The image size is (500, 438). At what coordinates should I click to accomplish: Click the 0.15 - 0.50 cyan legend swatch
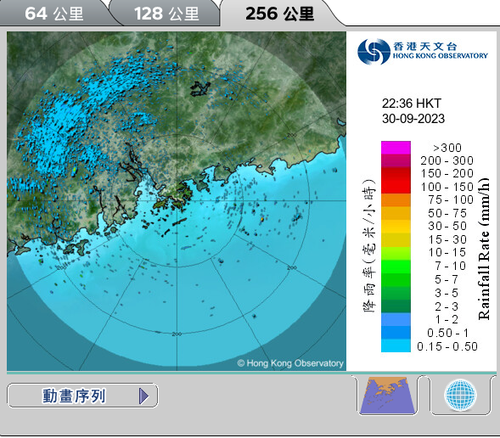[396, 346]
